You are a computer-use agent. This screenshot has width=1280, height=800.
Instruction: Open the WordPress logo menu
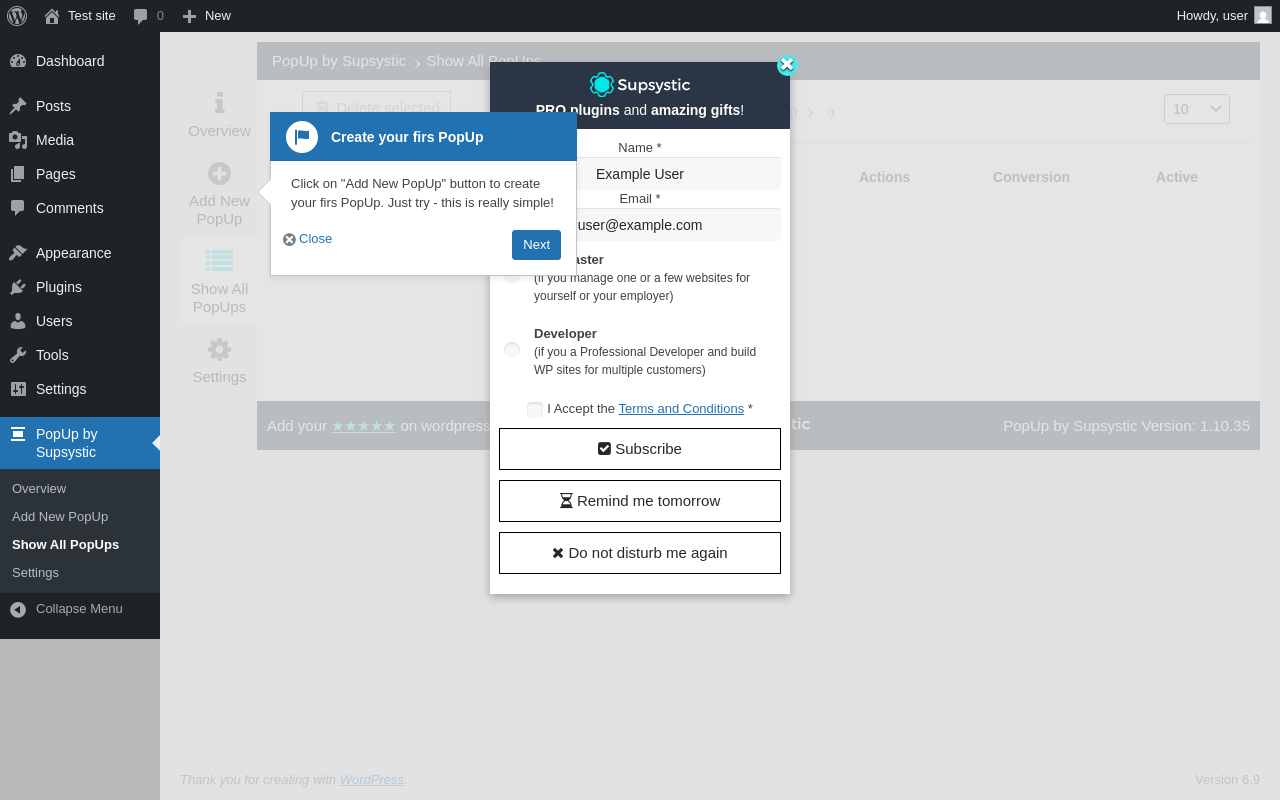(x=17, y=16)
